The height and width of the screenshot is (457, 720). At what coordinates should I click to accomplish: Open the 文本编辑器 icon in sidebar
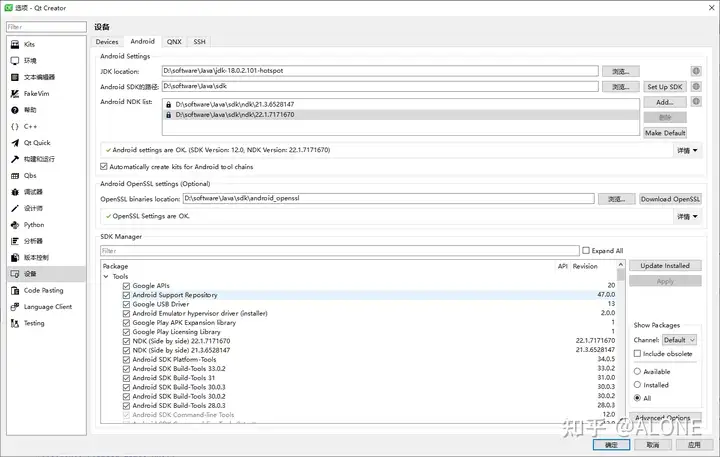point(15,77)
